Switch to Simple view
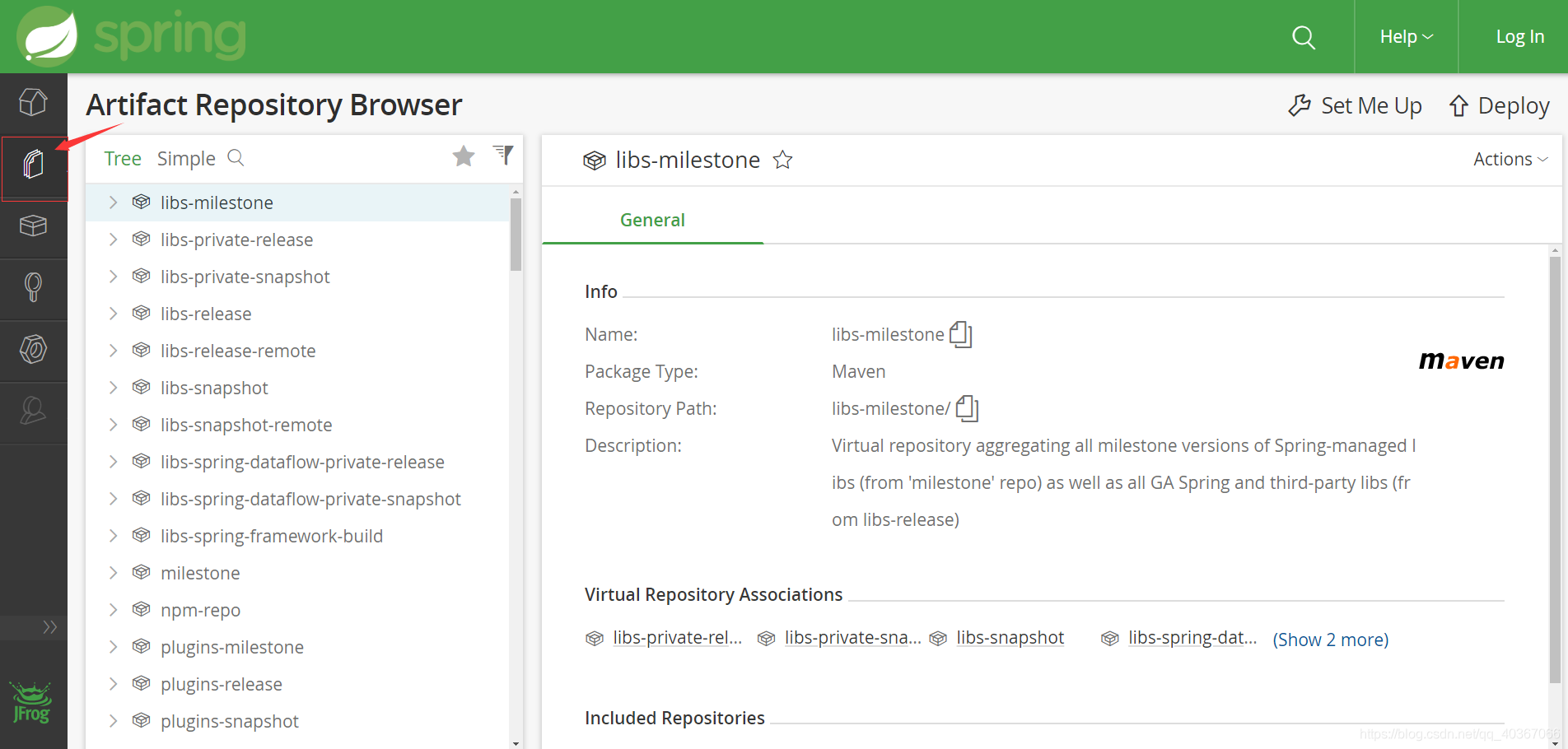The height and width of the screenshot is (749, 1568). (186, 158)
